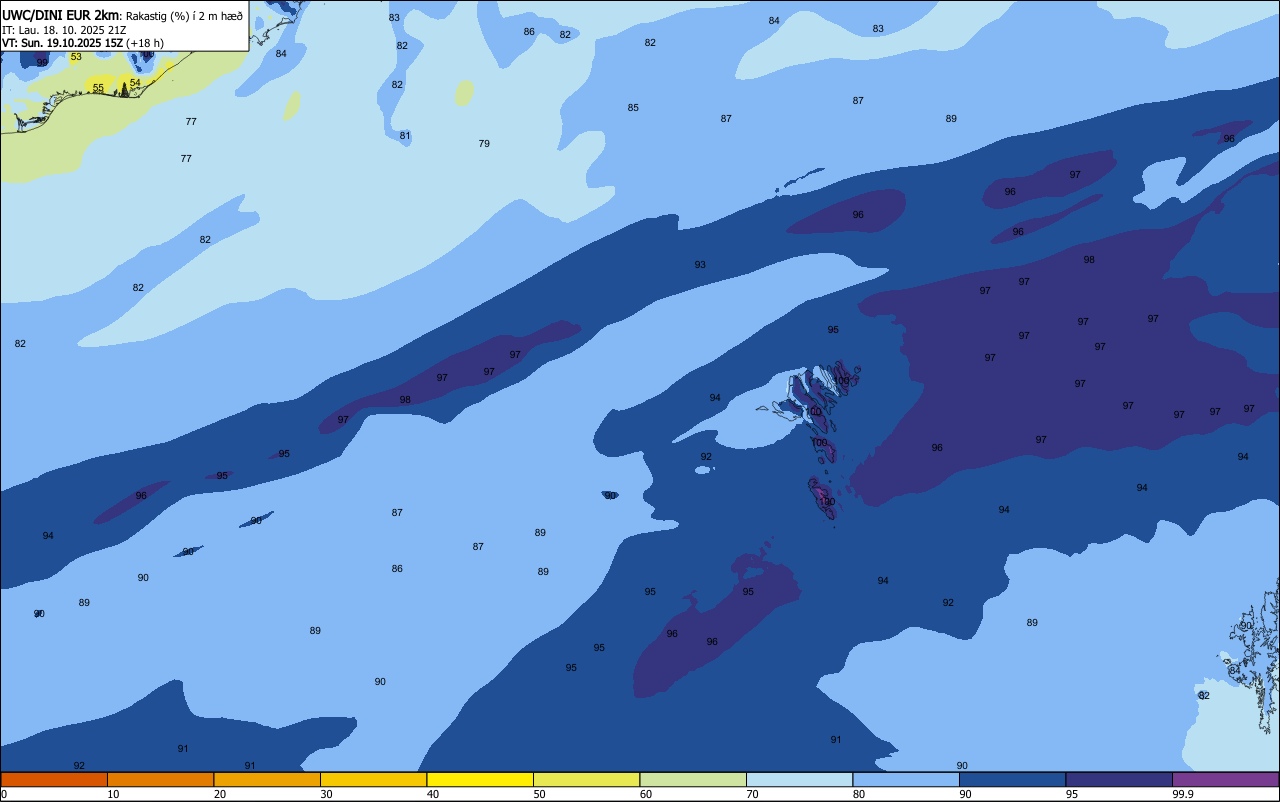Click the legend tick label '70'
This screenshot has width=1280, height=802.
(752, 794)
